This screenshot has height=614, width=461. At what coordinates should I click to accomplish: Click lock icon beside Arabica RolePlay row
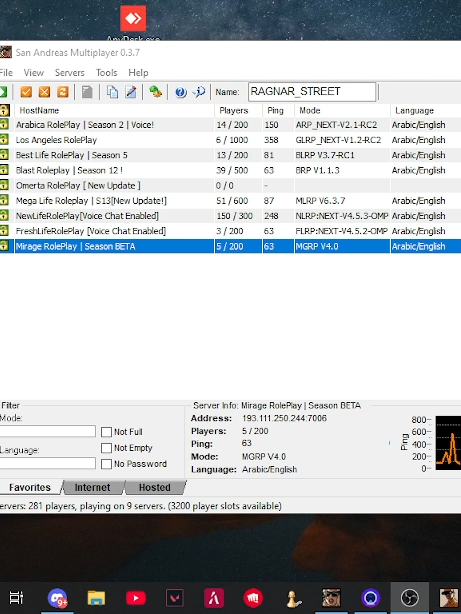(x=4, y=125)
